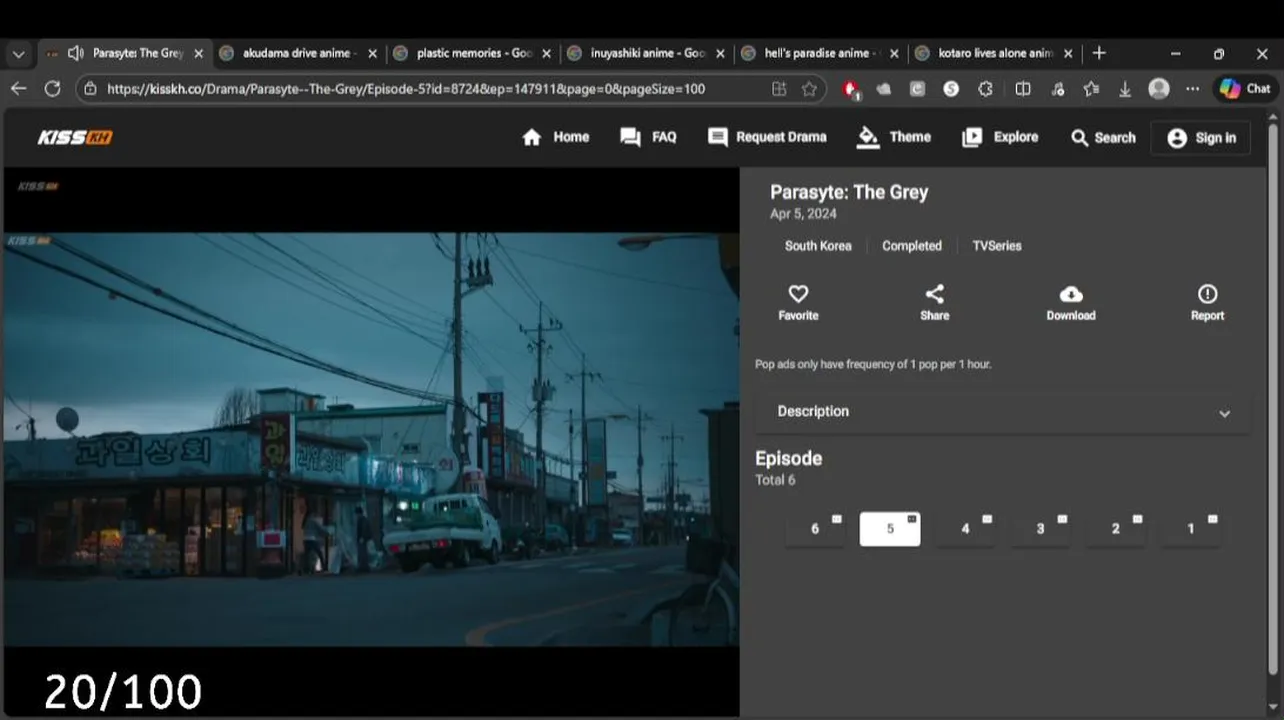Click the Sign in button
Image resolution: width=1284 pixels, height=720 pixels.
[x=1201, y=138]
